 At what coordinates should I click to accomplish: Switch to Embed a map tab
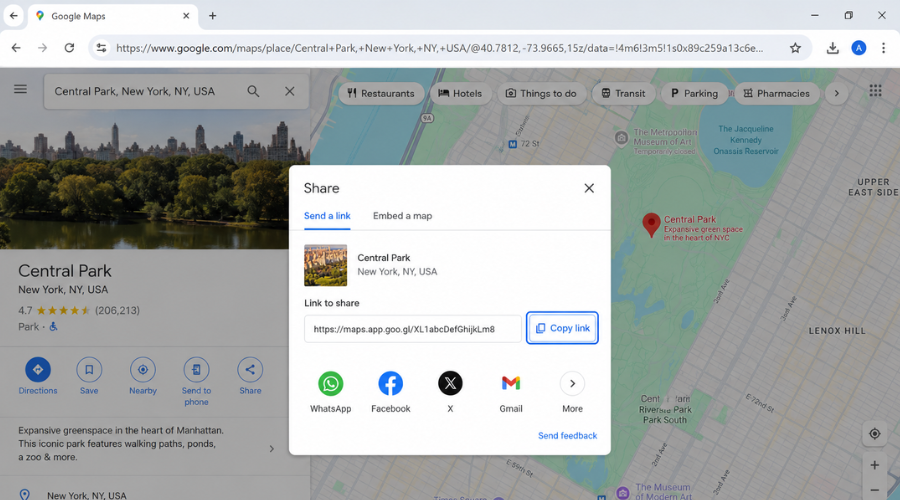[402, 216]
